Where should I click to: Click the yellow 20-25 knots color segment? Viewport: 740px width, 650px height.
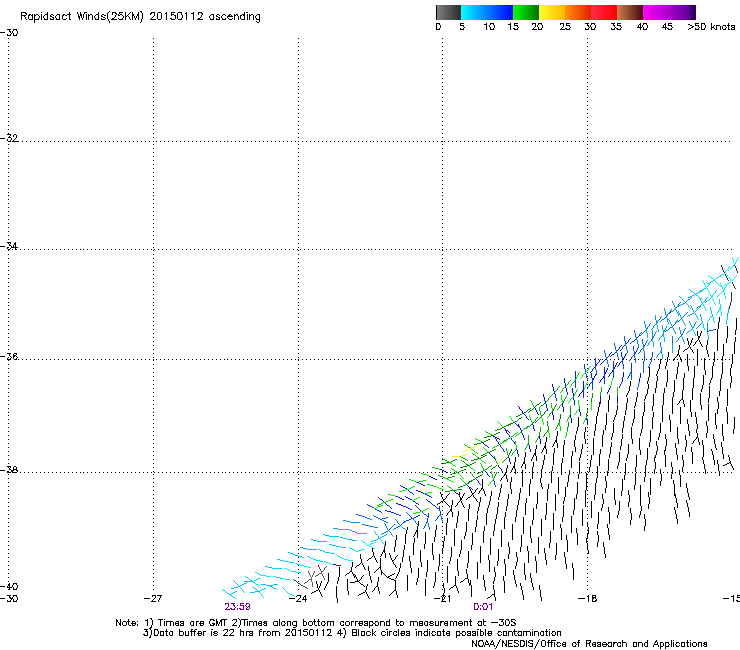(552, 12)
